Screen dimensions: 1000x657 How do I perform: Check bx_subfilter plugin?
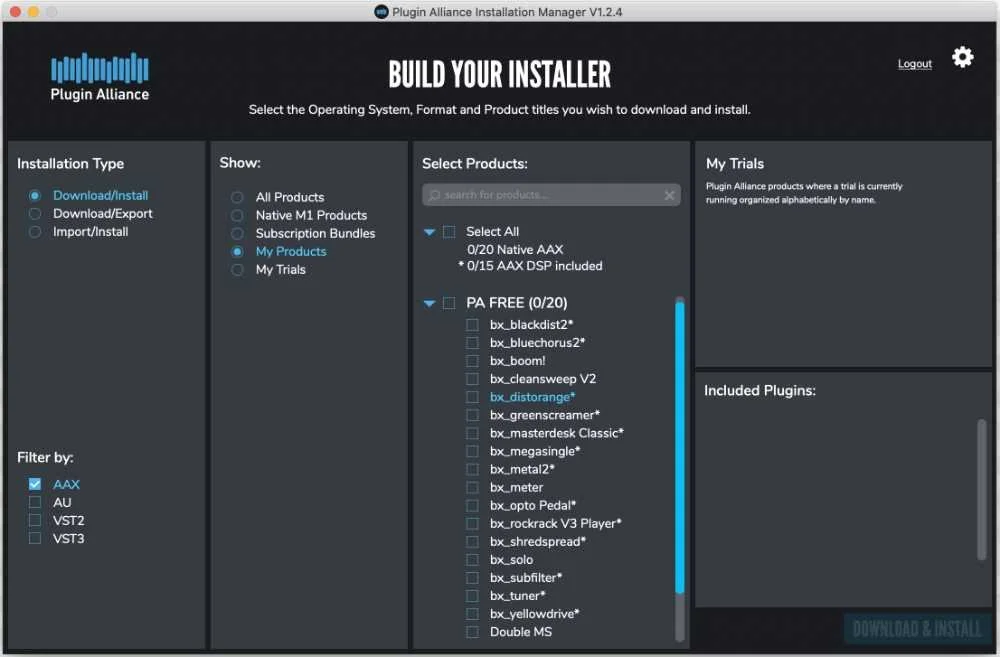473,578
